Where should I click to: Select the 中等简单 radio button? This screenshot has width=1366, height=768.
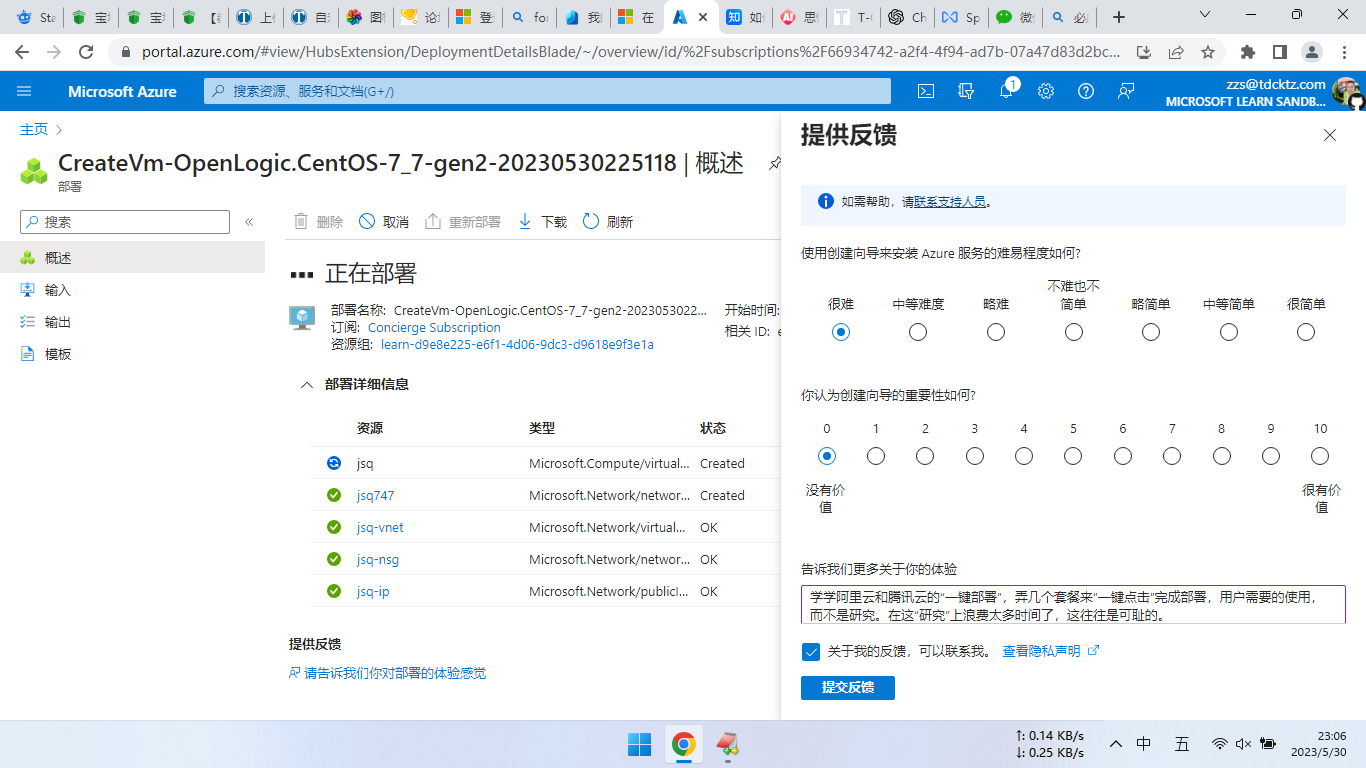(1229, 332)
